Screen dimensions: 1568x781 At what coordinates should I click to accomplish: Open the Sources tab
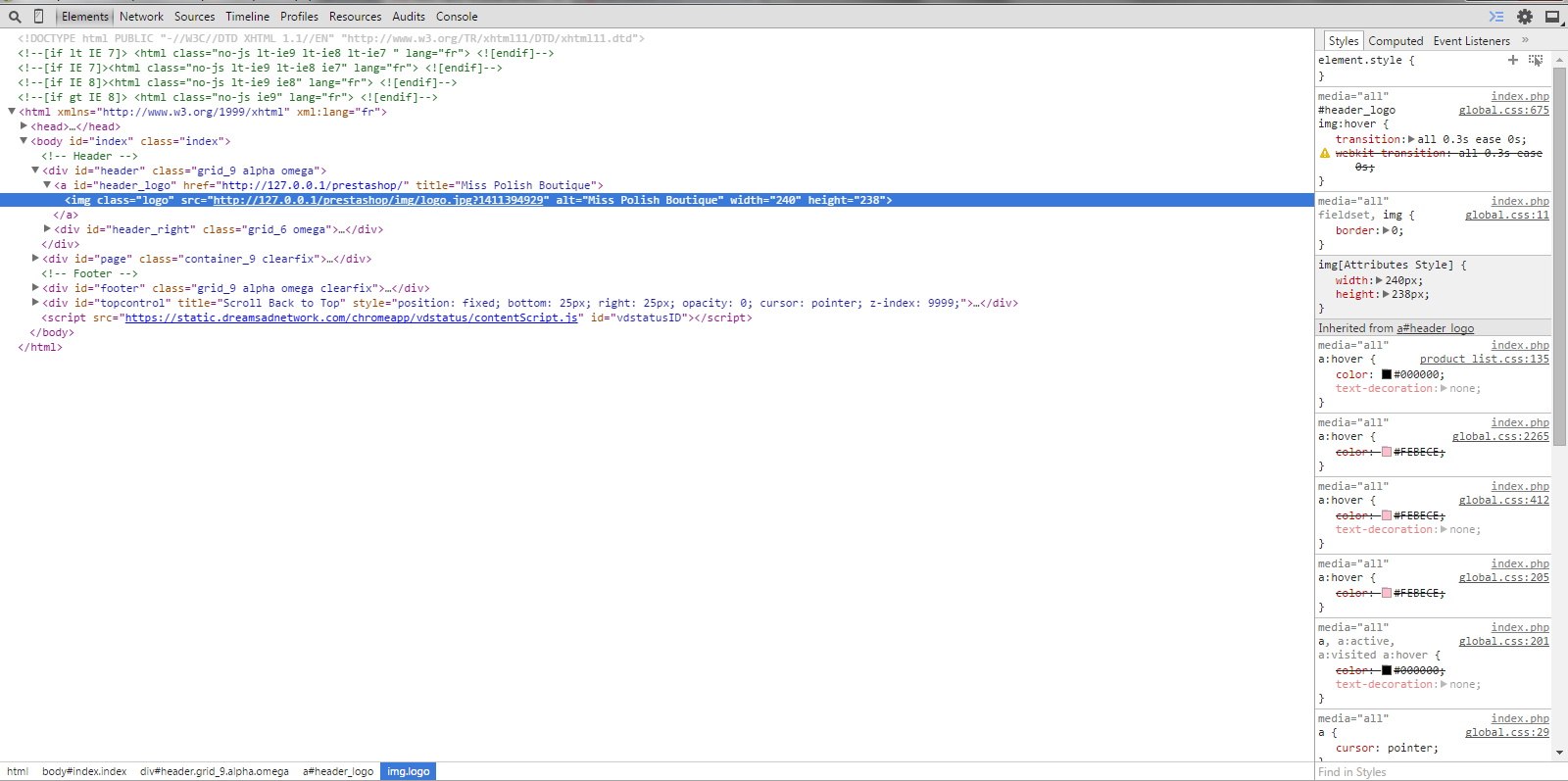point(194,17)
